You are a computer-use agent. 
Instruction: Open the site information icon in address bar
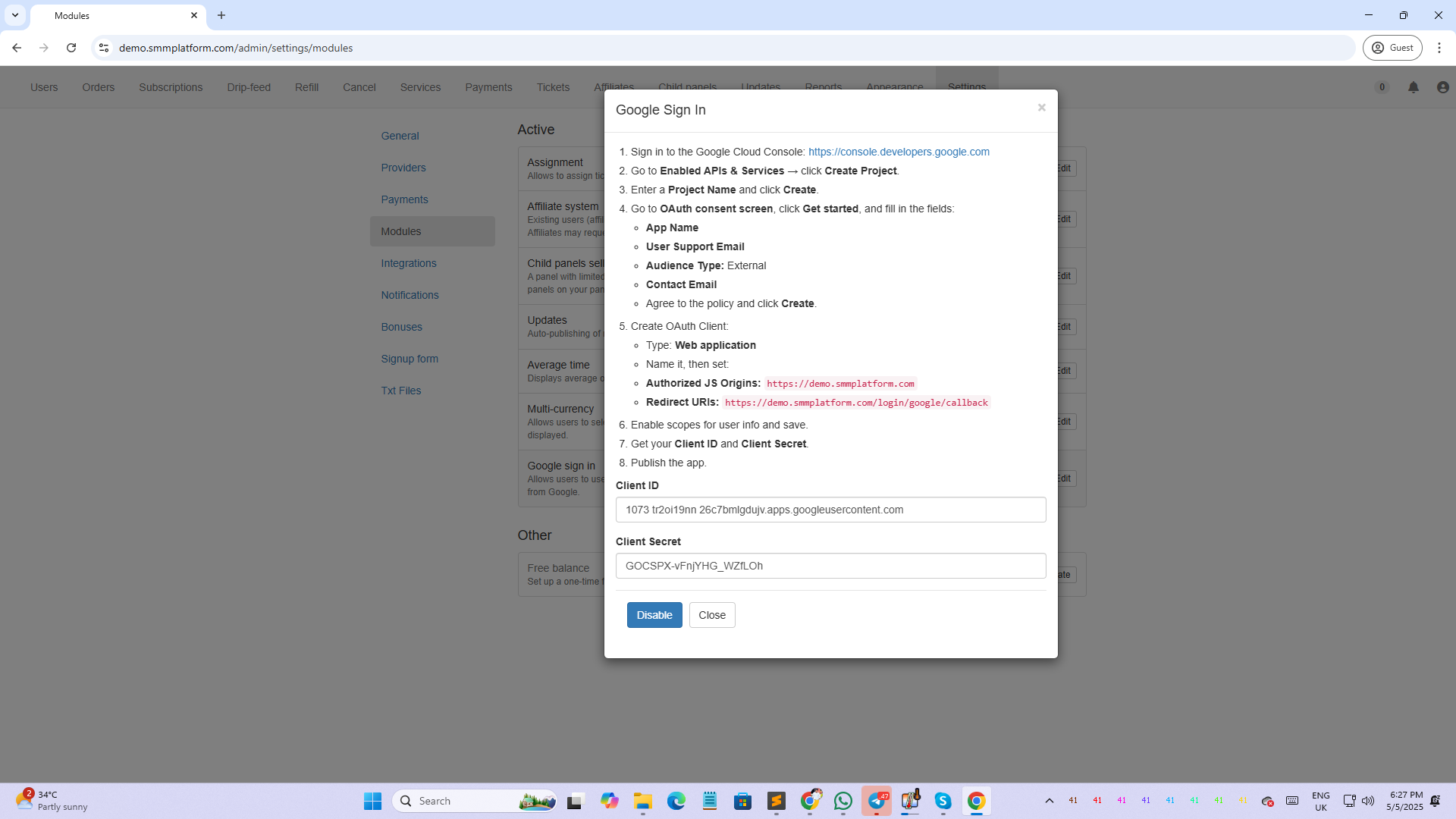pos(104,48)
